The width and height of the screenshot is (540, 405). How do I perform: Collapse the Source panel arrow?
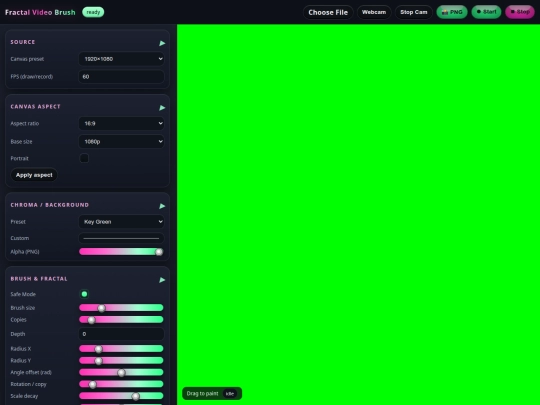(162, 43)
